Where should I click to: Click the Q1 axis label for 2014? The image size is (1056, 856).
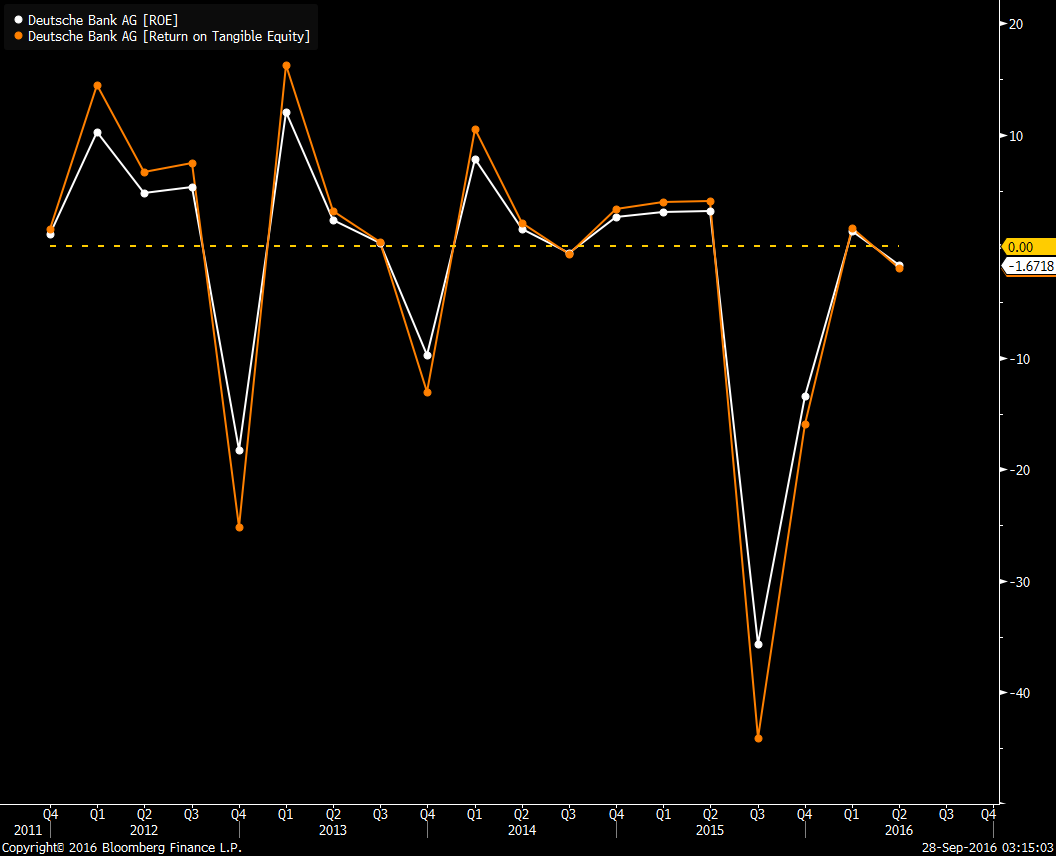tap(475, 814)
